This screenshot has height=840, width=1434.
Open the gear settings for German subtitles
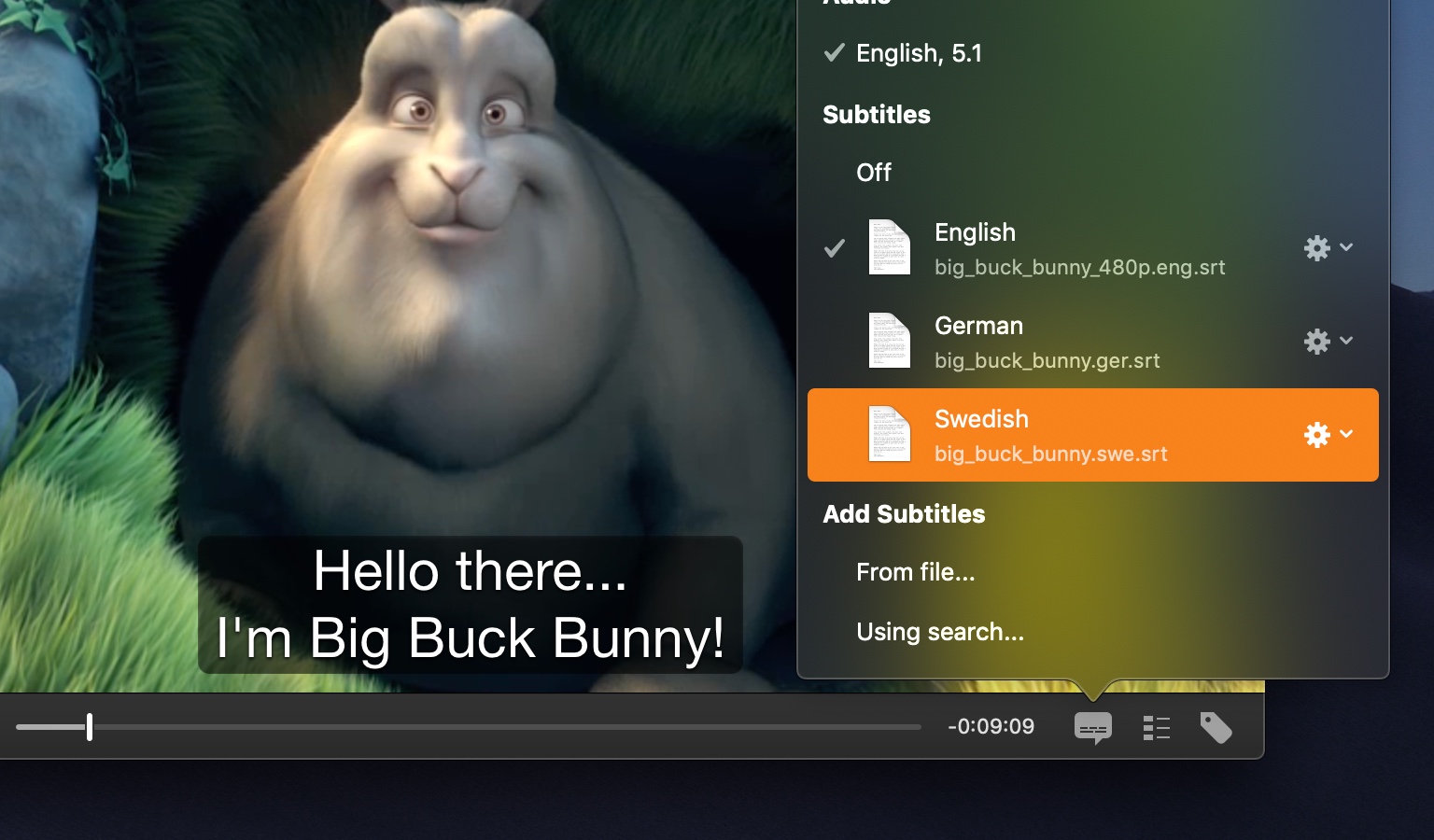[1316, 341]
